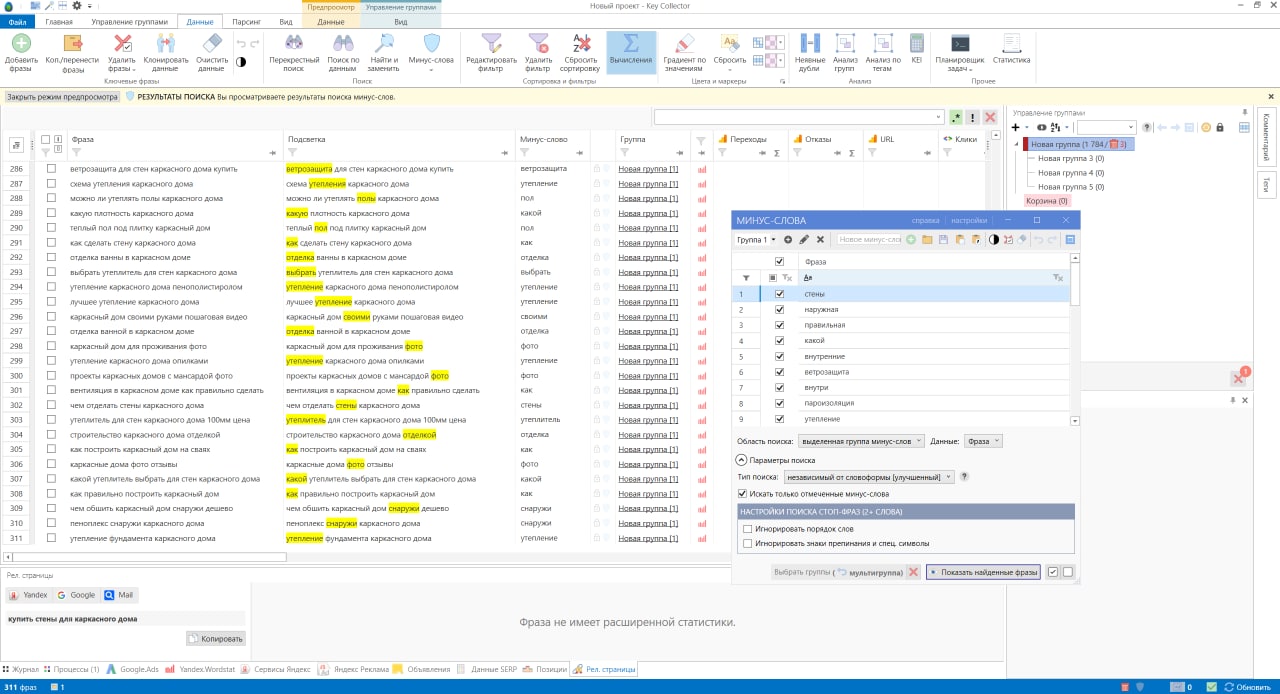Image resolution: width=1280 pixels, height=694 pixels.
Task: Click the Вычисления sigma button
Action: [x=631, y=45]
